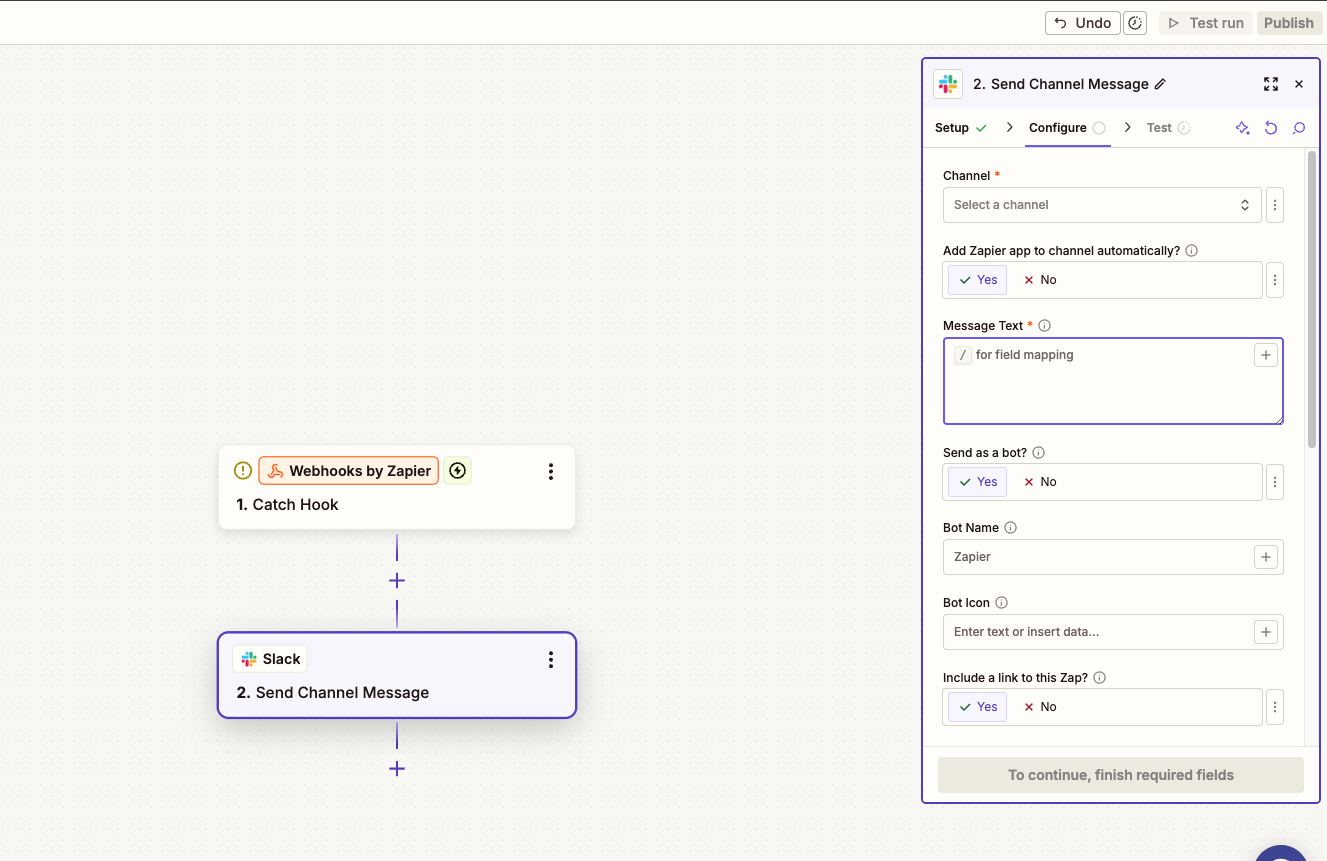Select No for Add Zapier app automatically

pos(1040,280)
